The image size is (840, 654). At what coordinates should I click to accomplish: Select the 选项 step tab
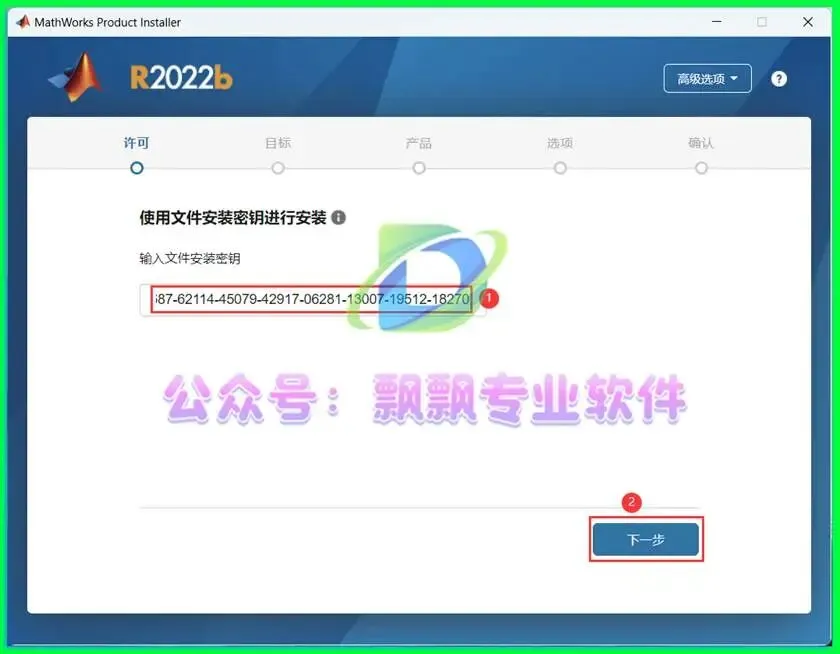[x=560, y=154]
